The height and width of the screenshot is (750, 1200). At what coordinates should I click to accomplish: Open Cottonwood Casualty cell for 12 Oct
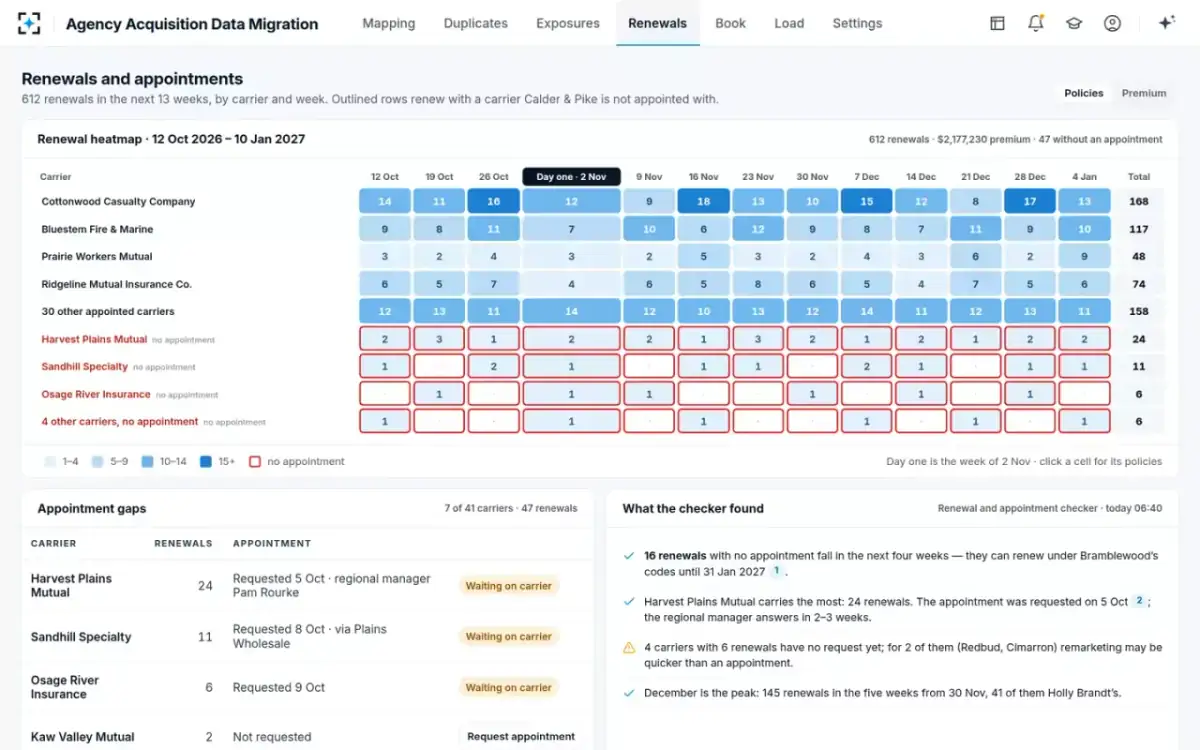point(385,202)
